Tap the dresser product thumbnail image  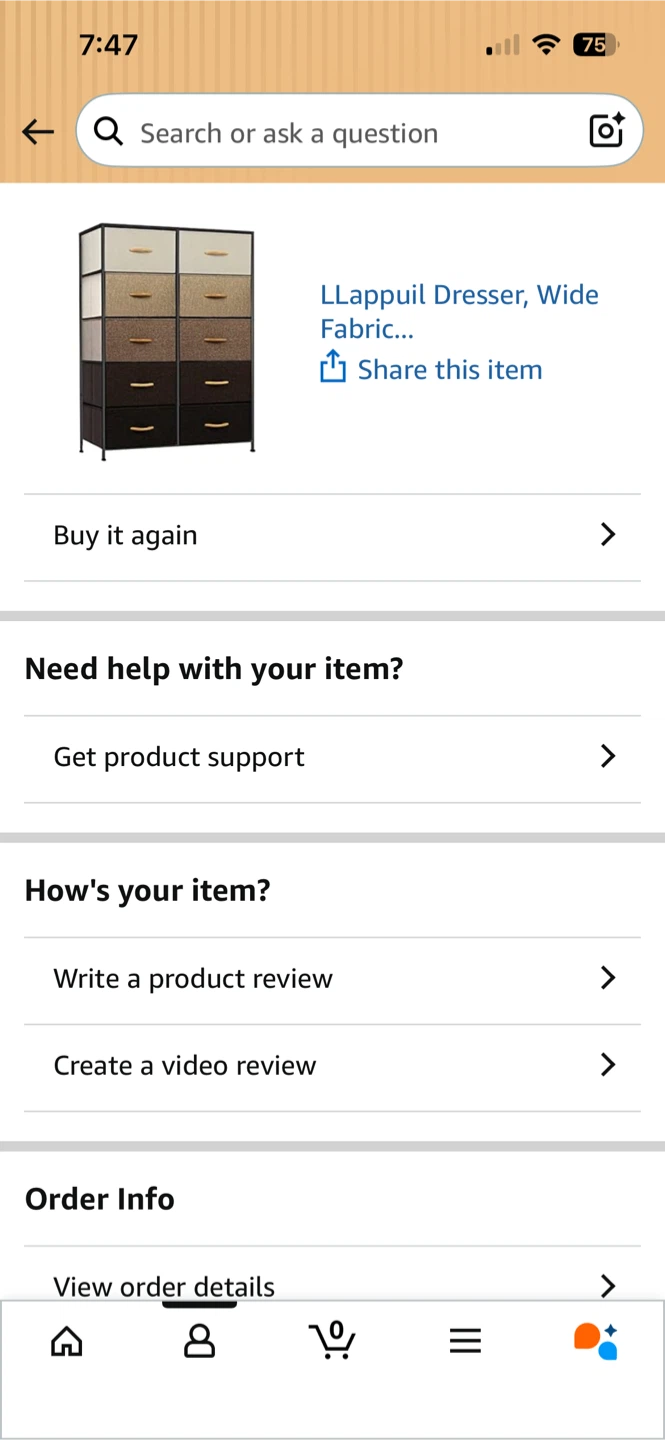pyautogui.click(x=167, y=341)
